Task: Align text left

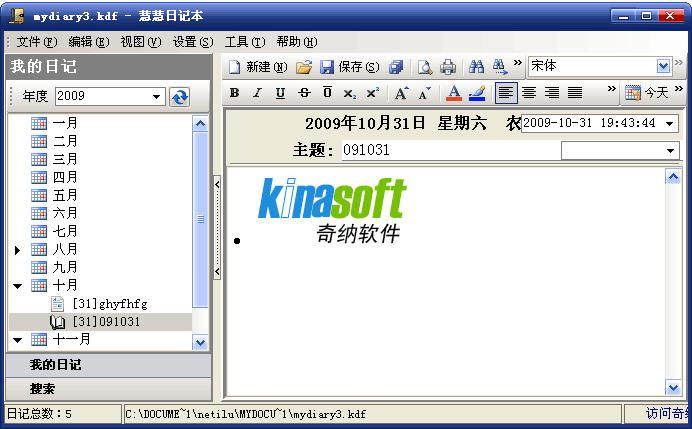Action: click(x=506, y=93)
